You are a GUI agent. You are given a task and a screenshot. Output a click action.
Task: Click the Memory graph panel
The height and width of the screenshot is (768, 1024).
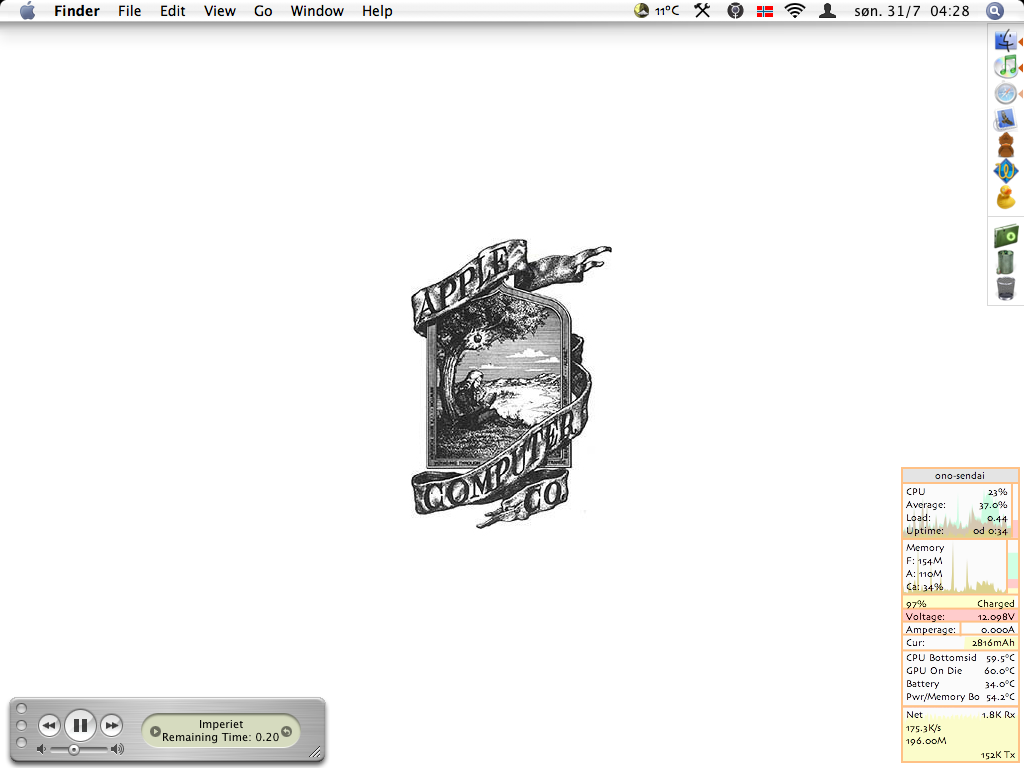point(960,567)
